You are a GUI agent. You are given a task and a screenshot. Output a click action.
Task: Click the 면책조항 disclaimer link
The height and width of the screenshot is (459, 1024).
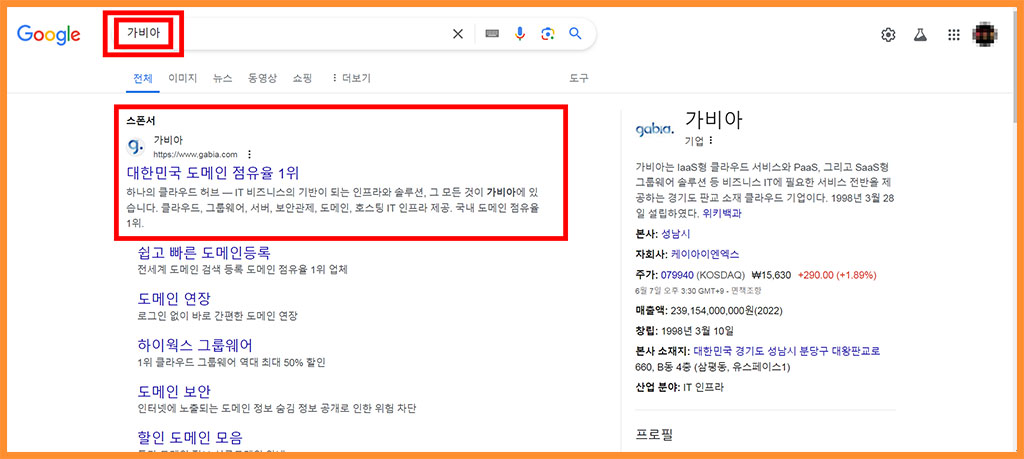[x=746, y=290]
